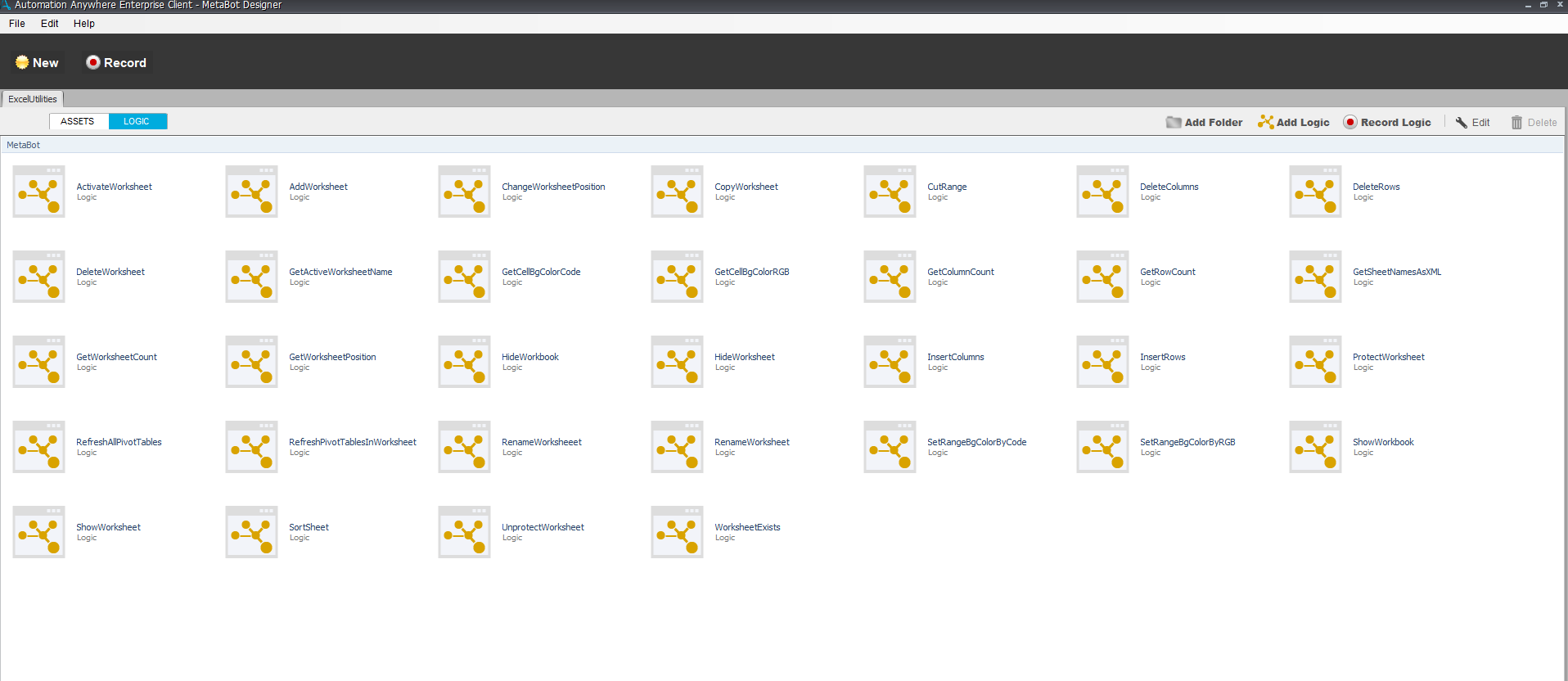
Task: Select the GetActiveWorksheetName logic icon
Action: tap(252, 277)
